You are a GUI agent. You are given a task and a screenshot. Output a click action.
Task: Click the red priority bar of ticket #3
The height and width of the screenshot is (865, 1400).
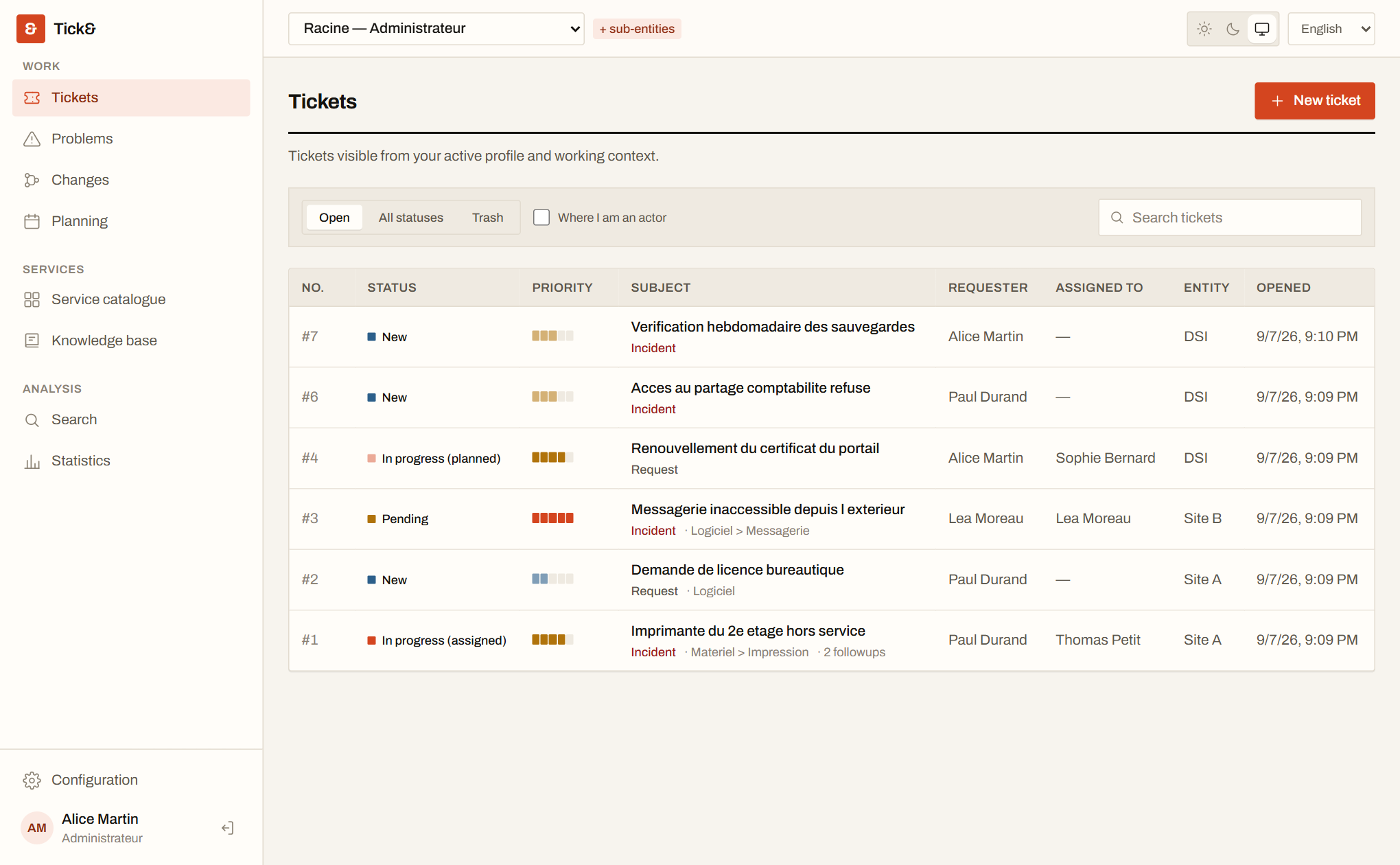552,518
